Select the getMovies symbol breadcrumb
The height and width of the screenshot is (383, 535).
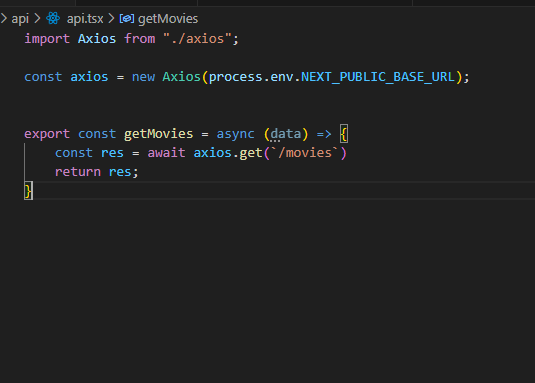point(168,19)
